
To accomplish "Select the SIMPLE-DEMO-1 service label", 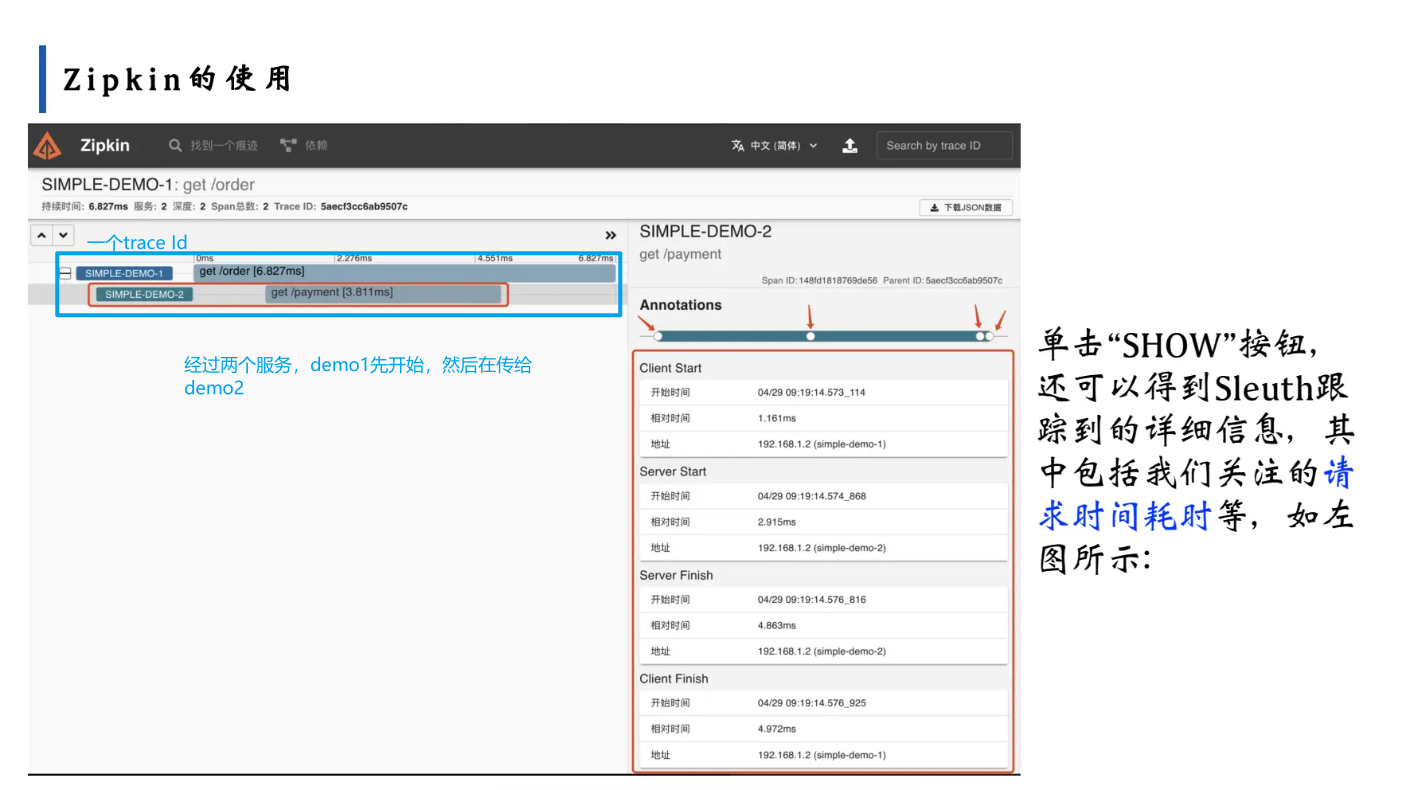I will [124, 273].
